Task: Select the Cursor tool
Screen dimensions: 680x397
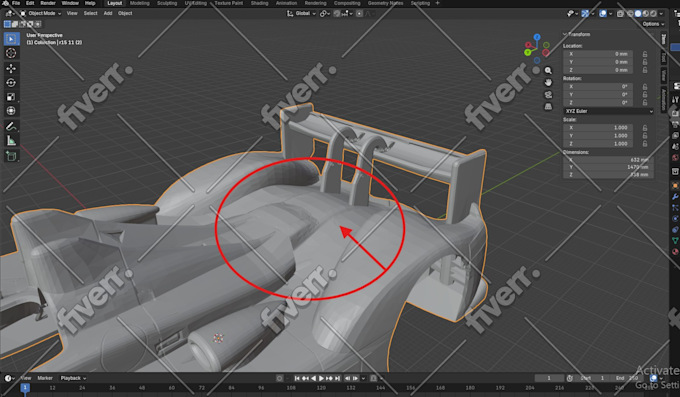Action: (x=11, y=53)
